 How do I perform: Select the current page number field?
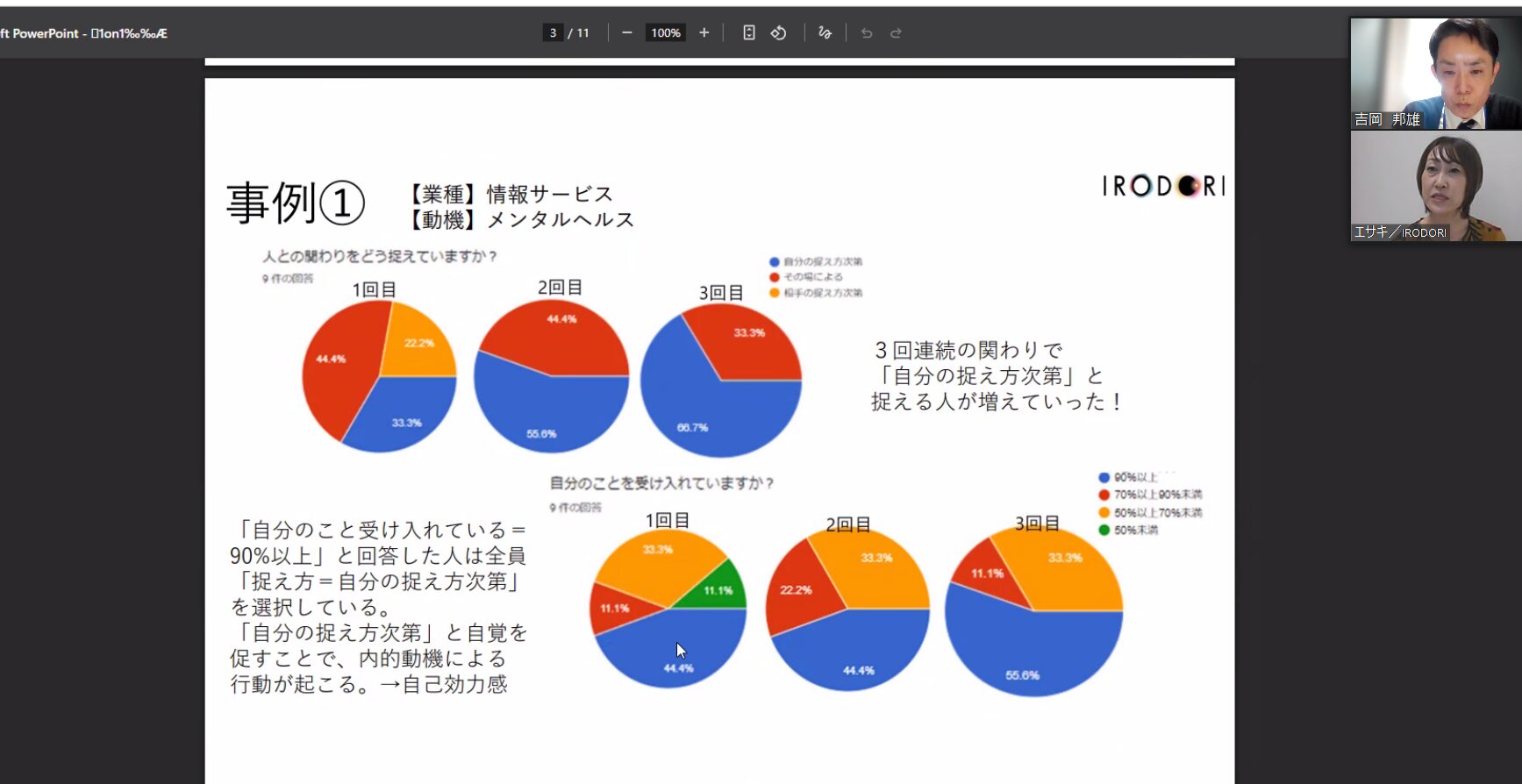[x=553, y=33]
